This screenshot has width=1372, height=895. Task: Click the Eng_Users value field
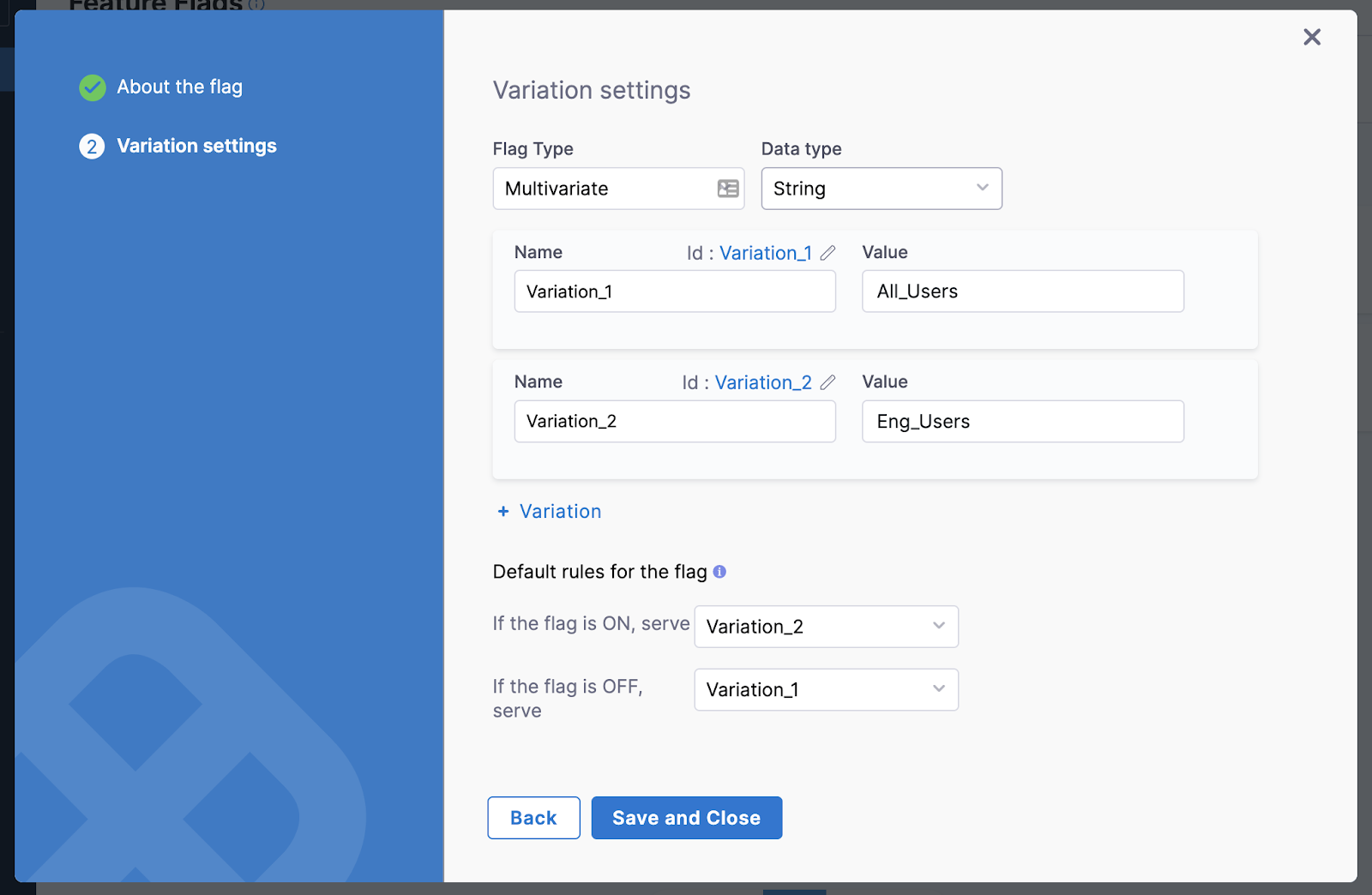point(1022,421)
